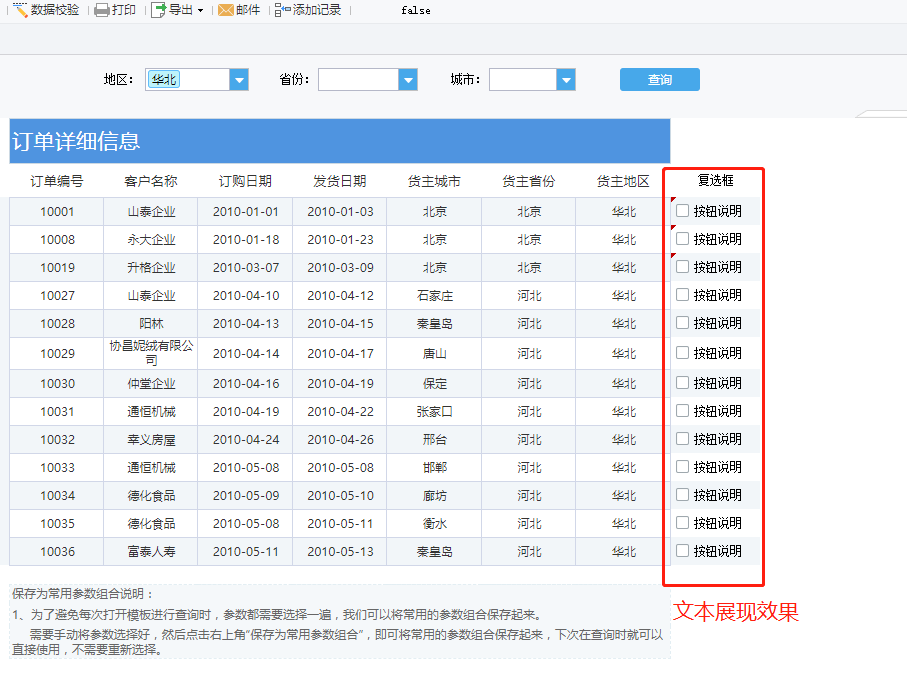Click the city cell 唐山
Viewport: 907px width, 694px height.
[x=434, y=353]
